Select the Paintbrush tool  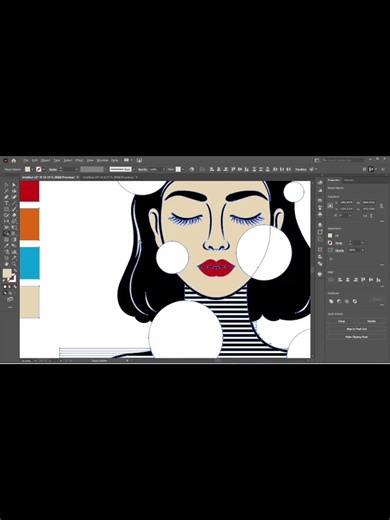[14, 209]
